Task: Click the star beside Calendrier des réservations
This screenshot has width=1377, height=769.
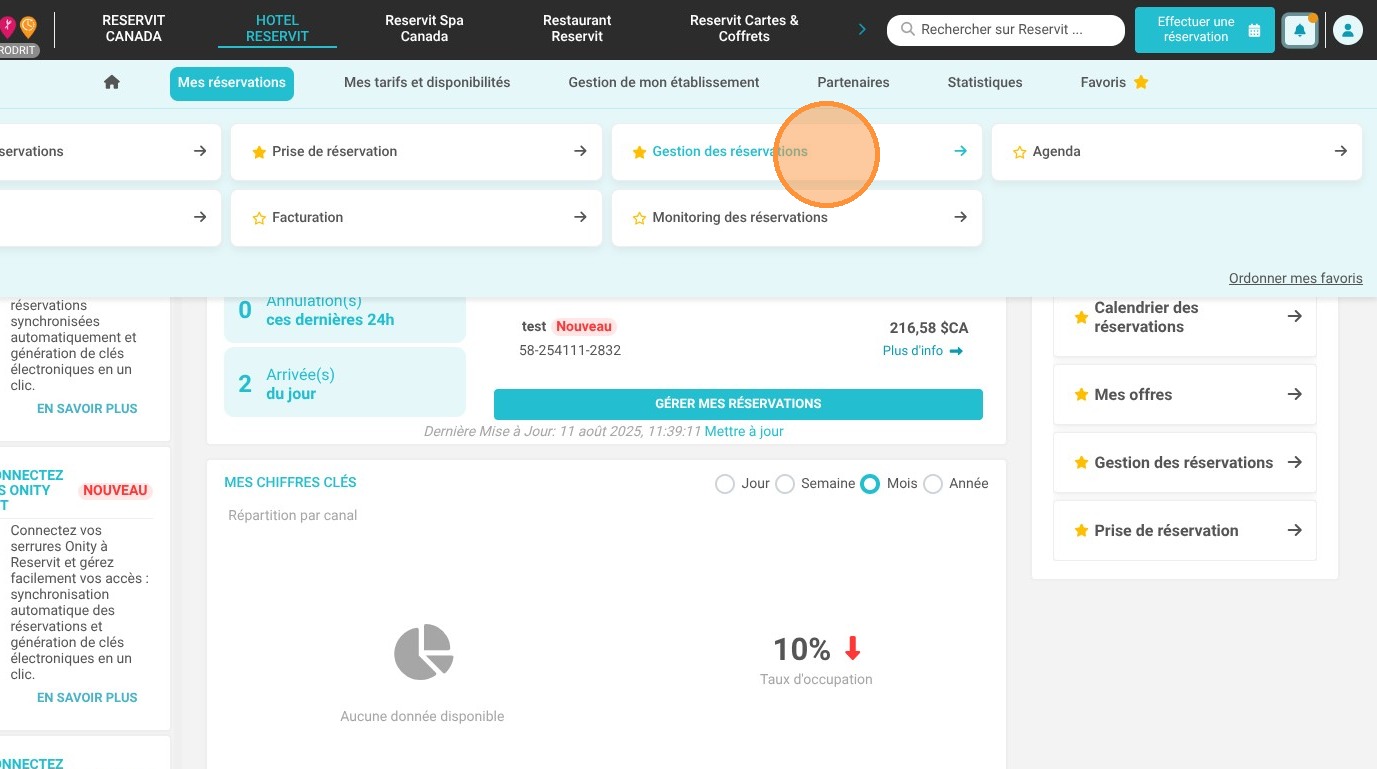Action: click(x=1081, y=317)
